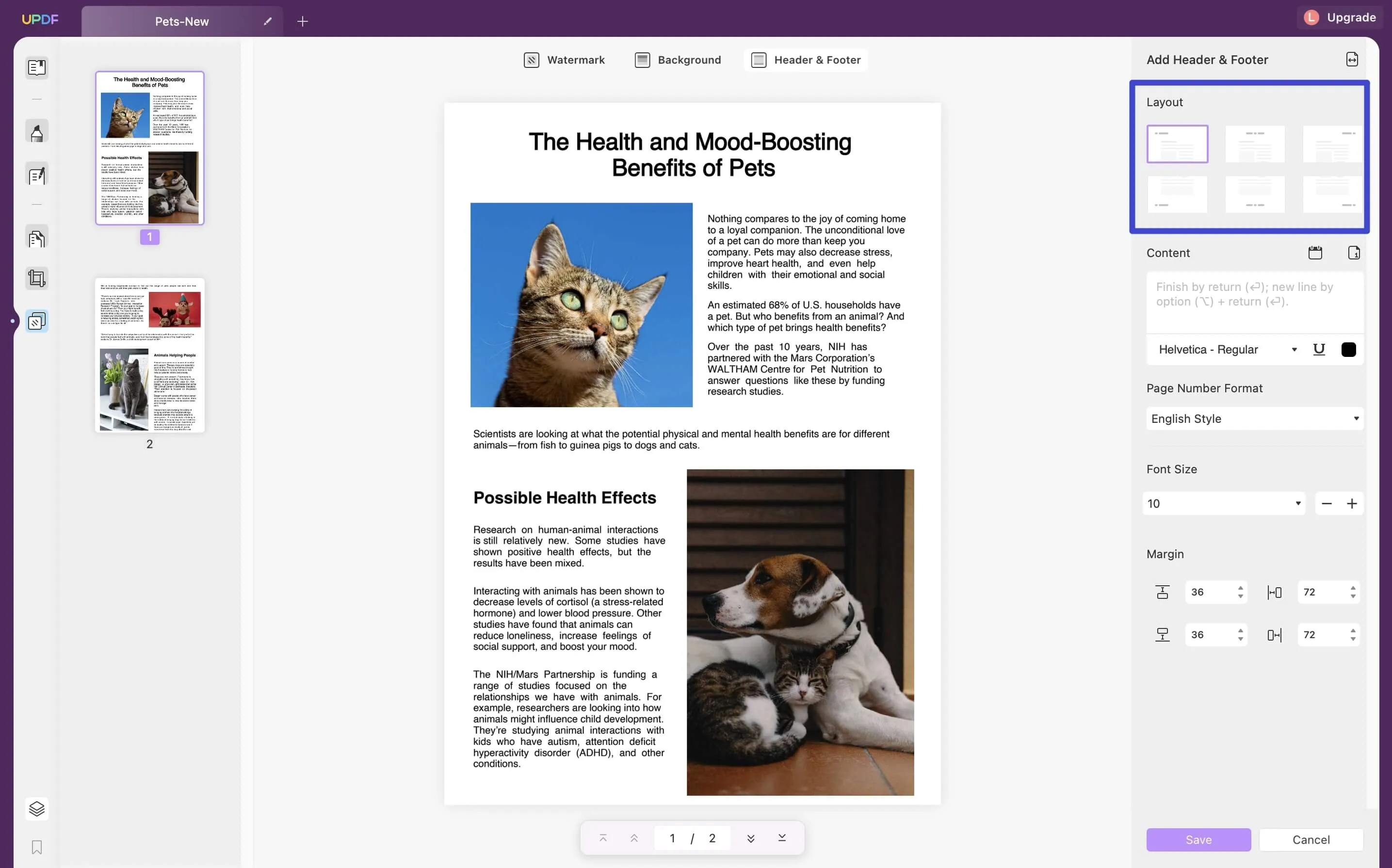Click the Header & Footer tool icon

tap(758, 59)
